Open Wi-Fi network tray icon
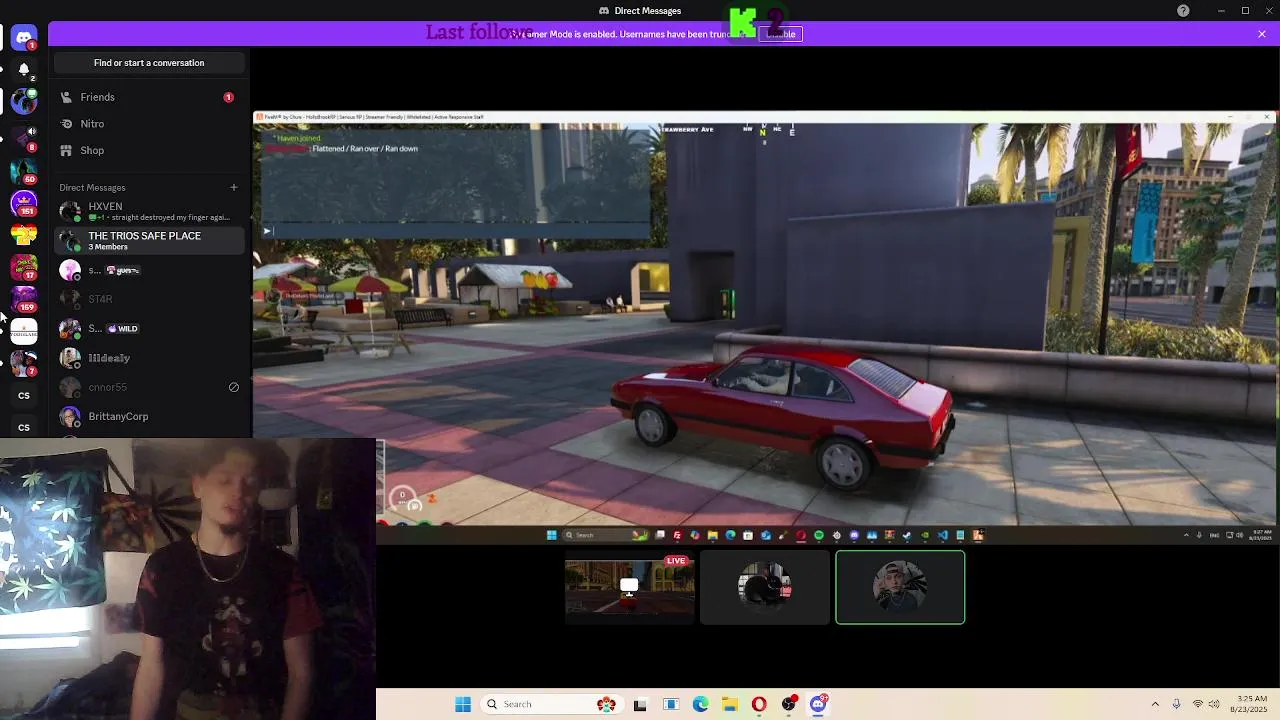1280x720 pixels. (x=1198, y=704)
